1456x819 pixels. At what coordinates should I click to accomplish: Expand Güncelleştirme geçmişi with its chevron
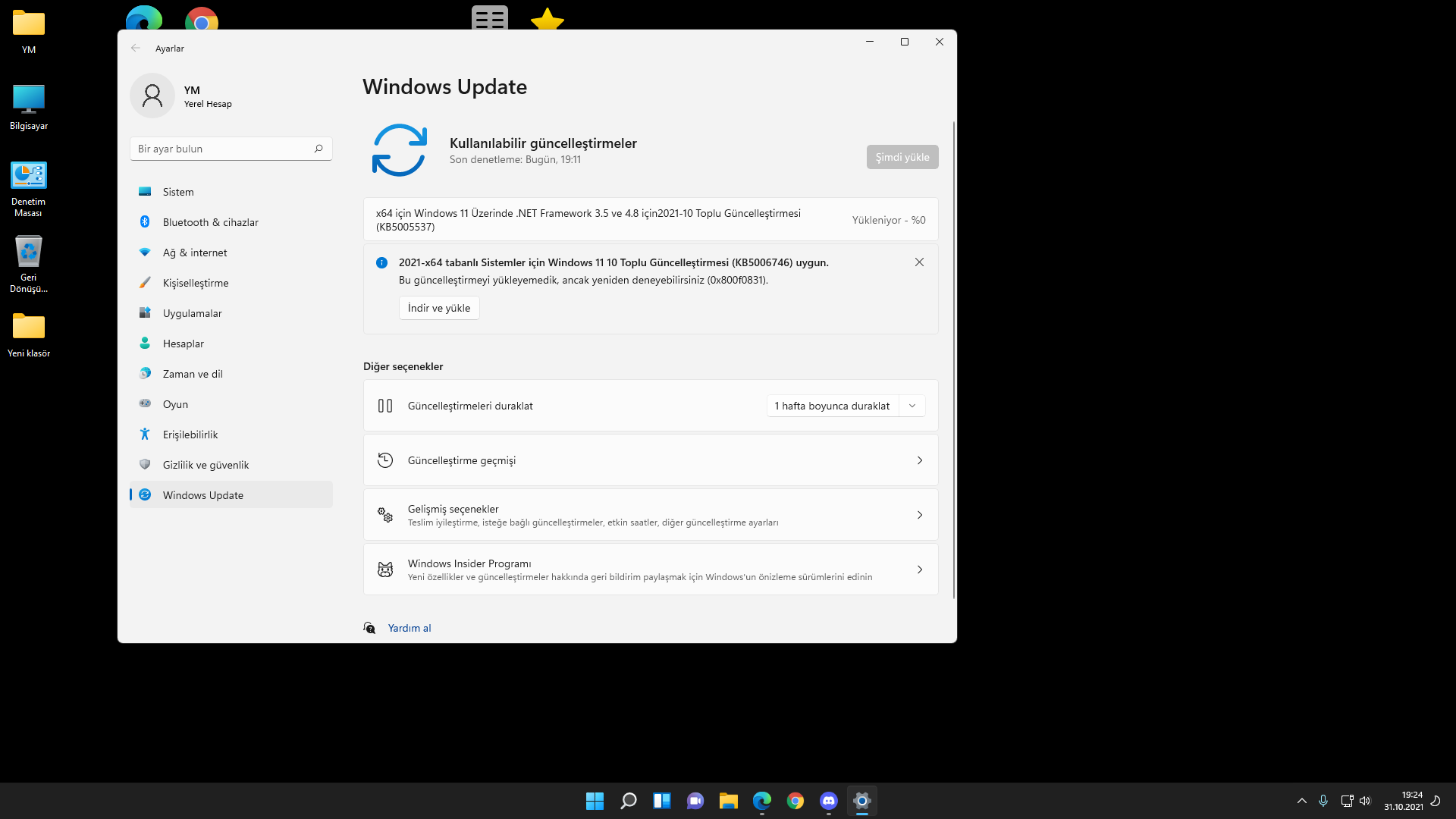[919, 460]
